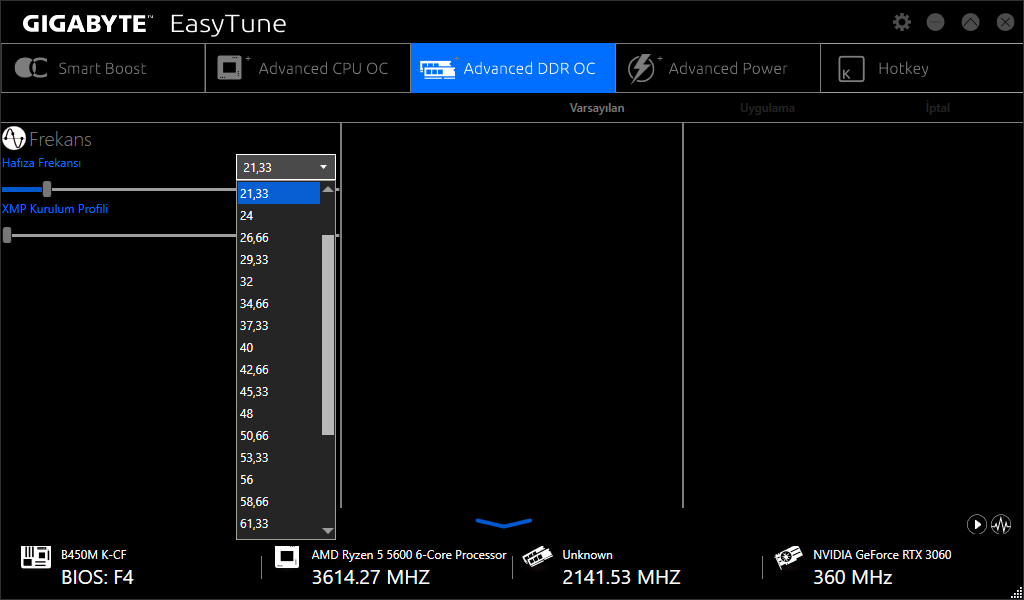Image resolution: width=1024 pixels, height=600 pixels.
Task: Choose the 45,33 list entry
Action: point(279,391)
